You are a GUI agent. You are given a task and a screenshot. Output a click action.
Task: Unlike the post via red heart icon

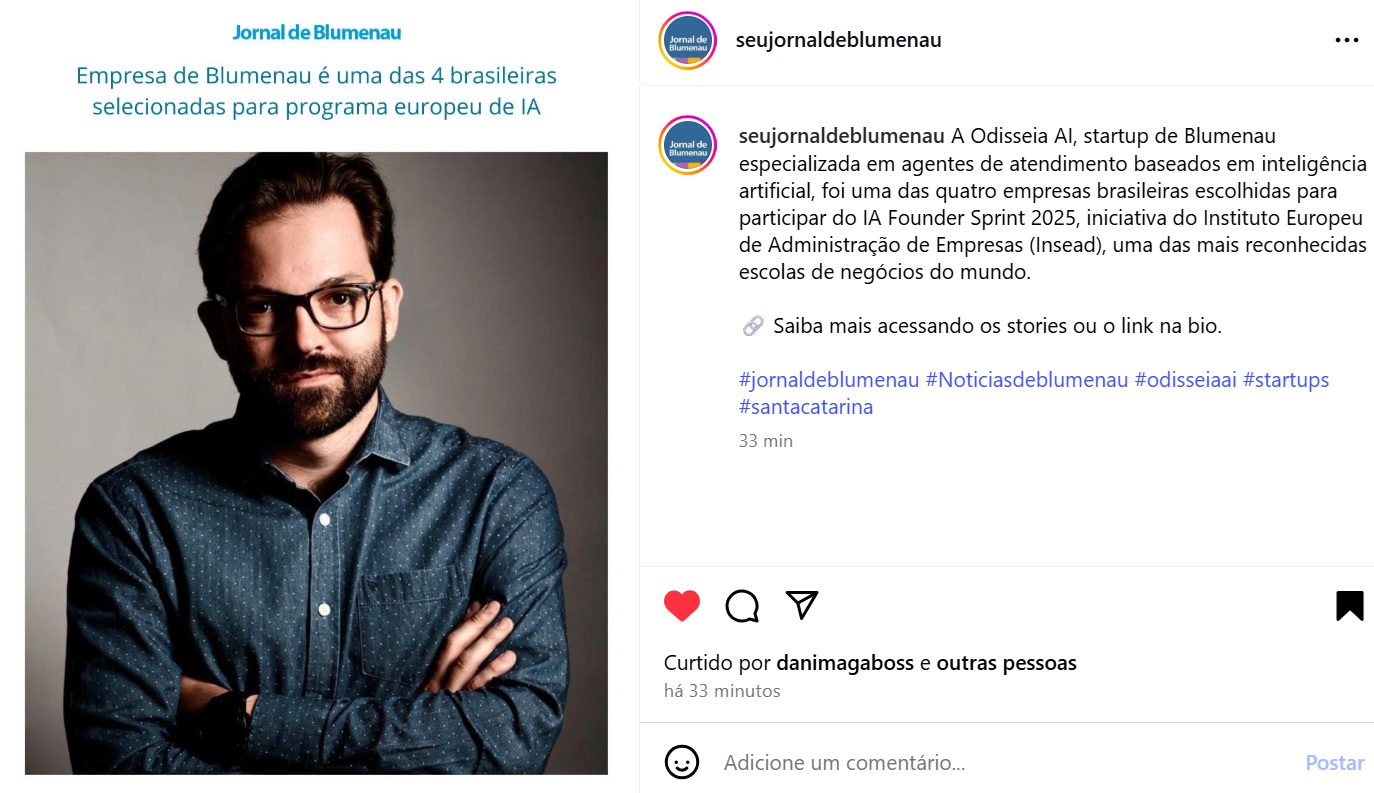(682, 606)
